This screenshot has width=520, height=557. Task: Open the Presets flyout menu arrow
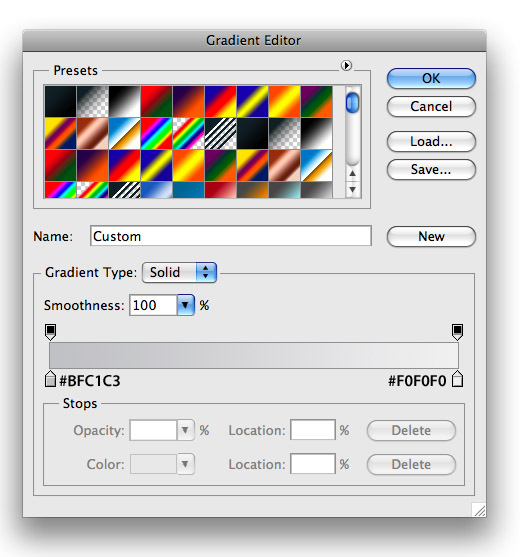(346, 65)
